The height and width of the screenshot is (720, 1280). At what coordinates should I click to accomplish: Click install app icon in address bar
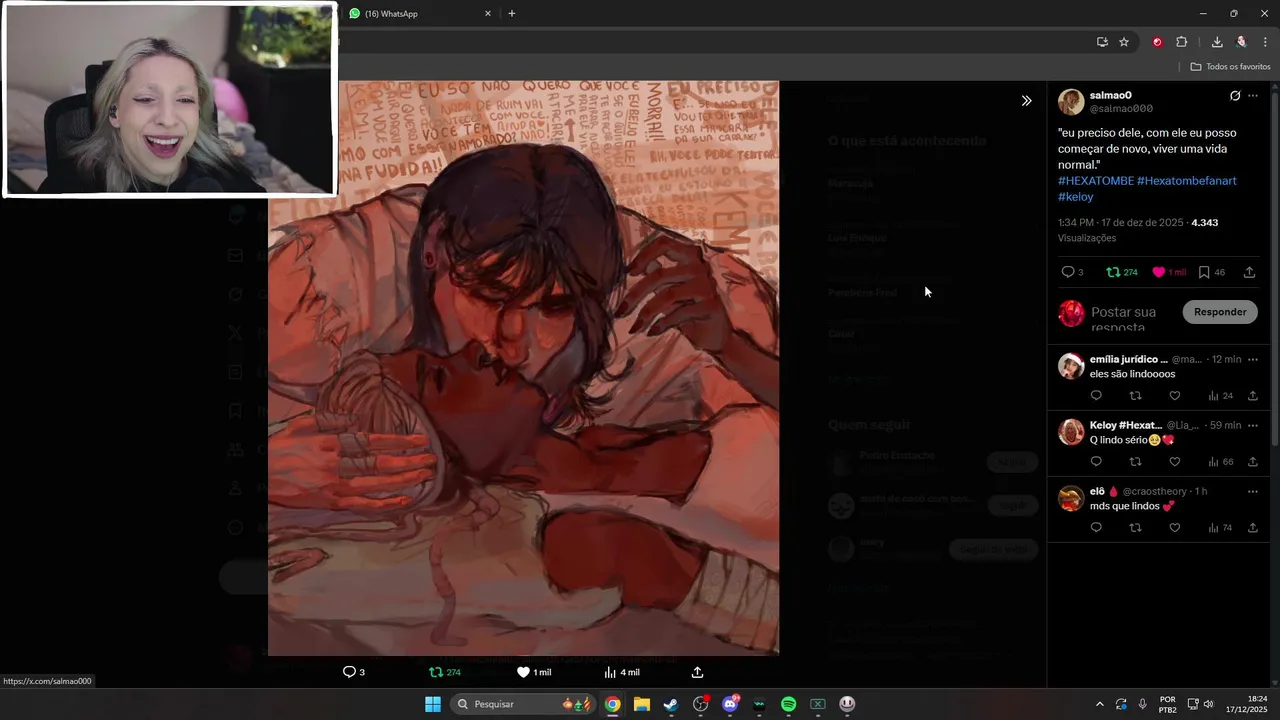1102,42
